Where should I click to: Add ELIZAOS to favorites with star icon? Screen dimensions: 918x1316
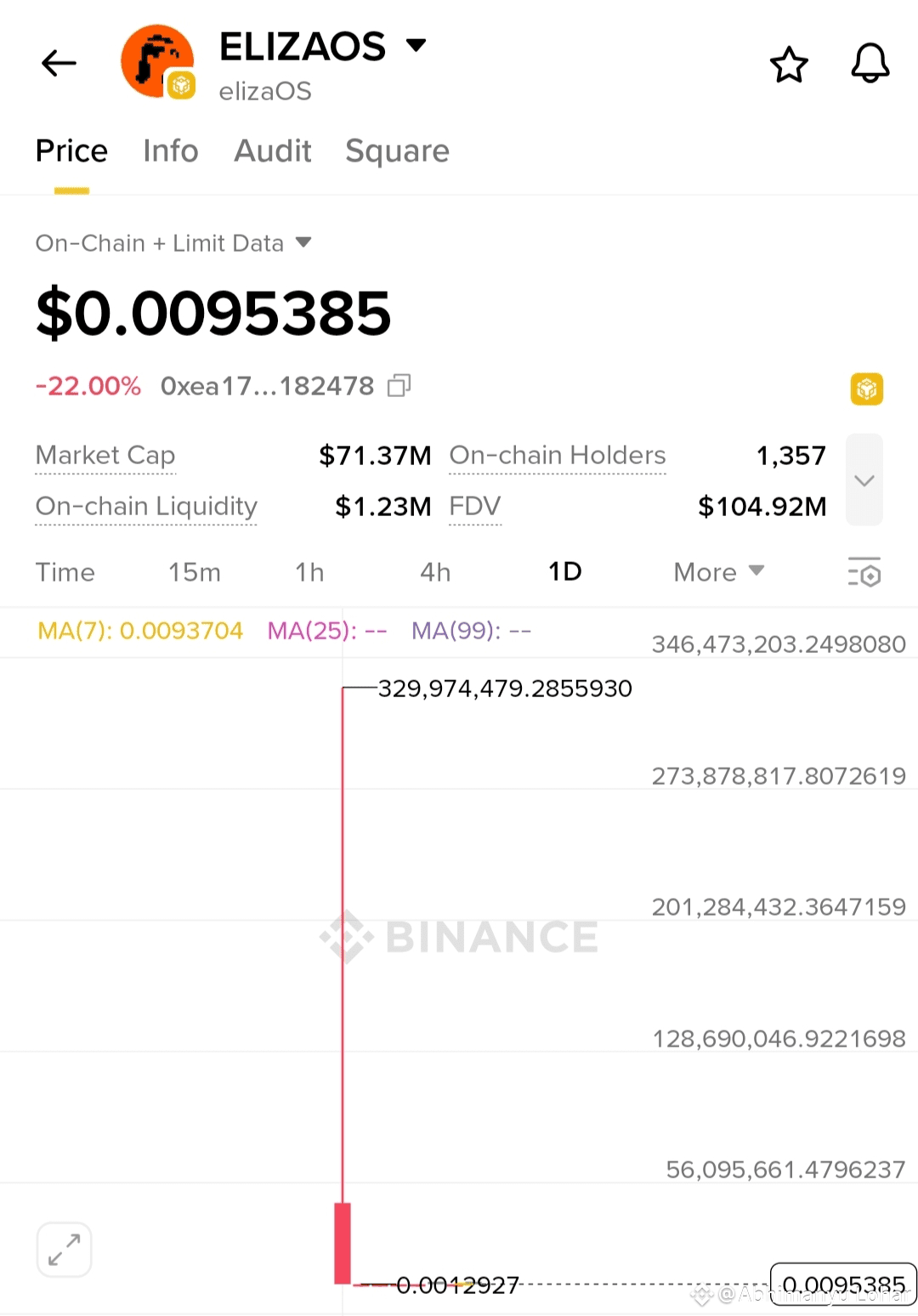[789, 65]
